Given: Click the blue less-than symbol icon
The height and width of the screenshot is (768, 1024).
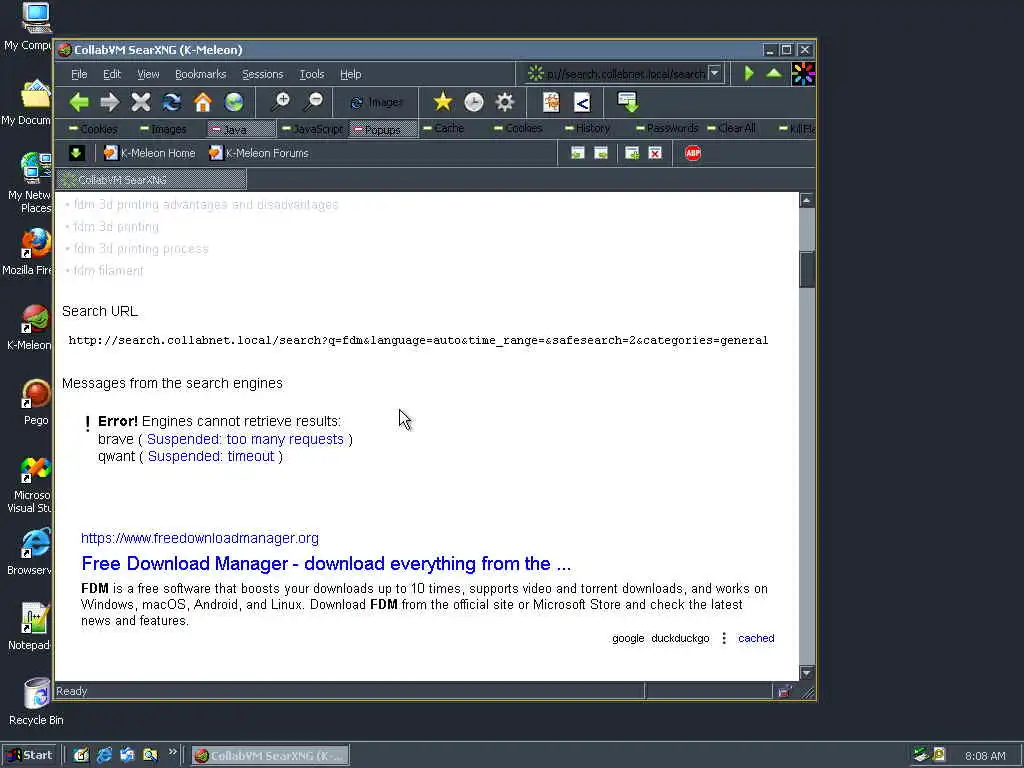Looking at the screenshot, I should (x=582, y=102).
